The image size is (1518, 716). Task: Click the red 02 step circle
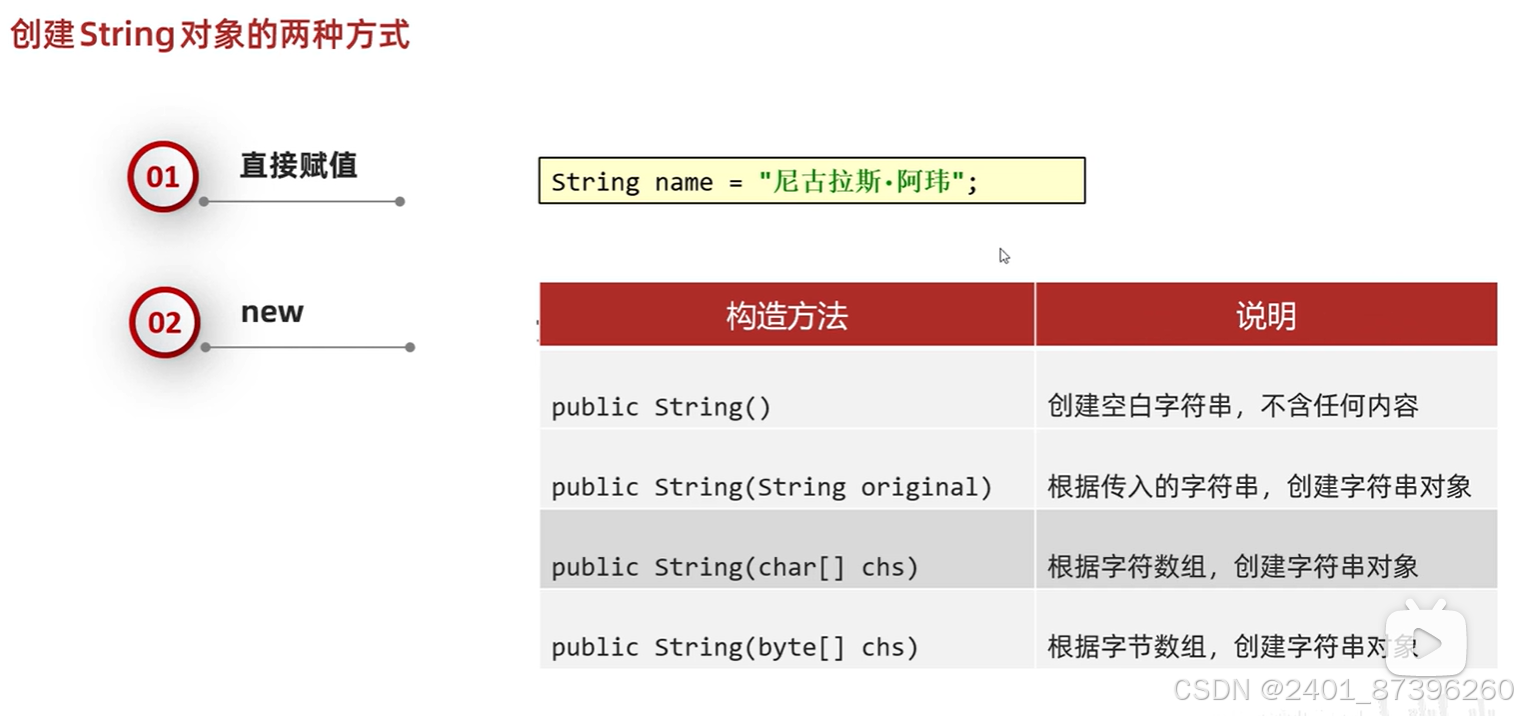164,322
